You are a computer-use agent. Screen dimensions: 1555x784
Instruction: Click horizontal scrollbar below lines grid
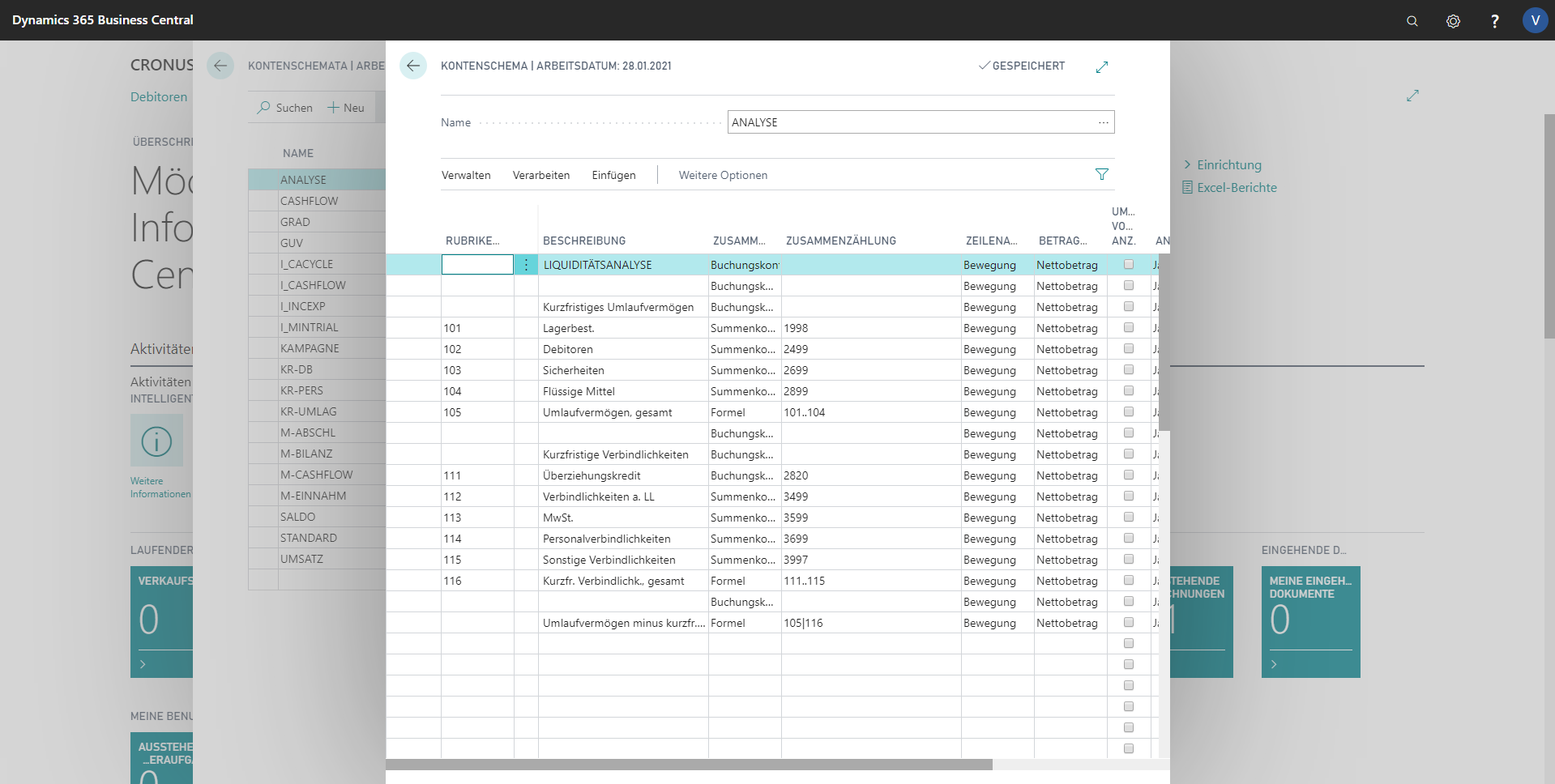[x=689, y=765]
